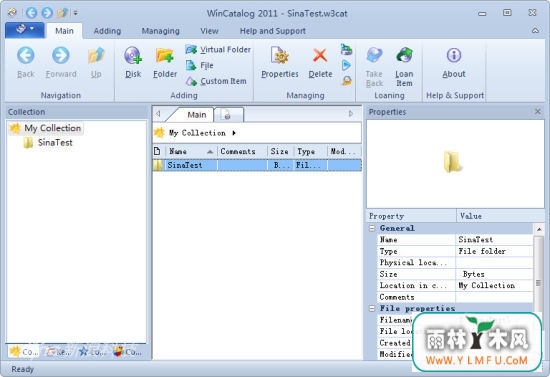Delete the selected item
Viewport: 550px width, 377px height.
(320, 63)
